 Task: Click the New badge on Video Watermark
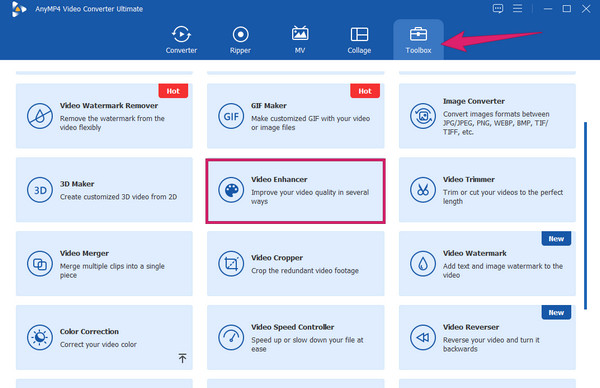(556, 239)
